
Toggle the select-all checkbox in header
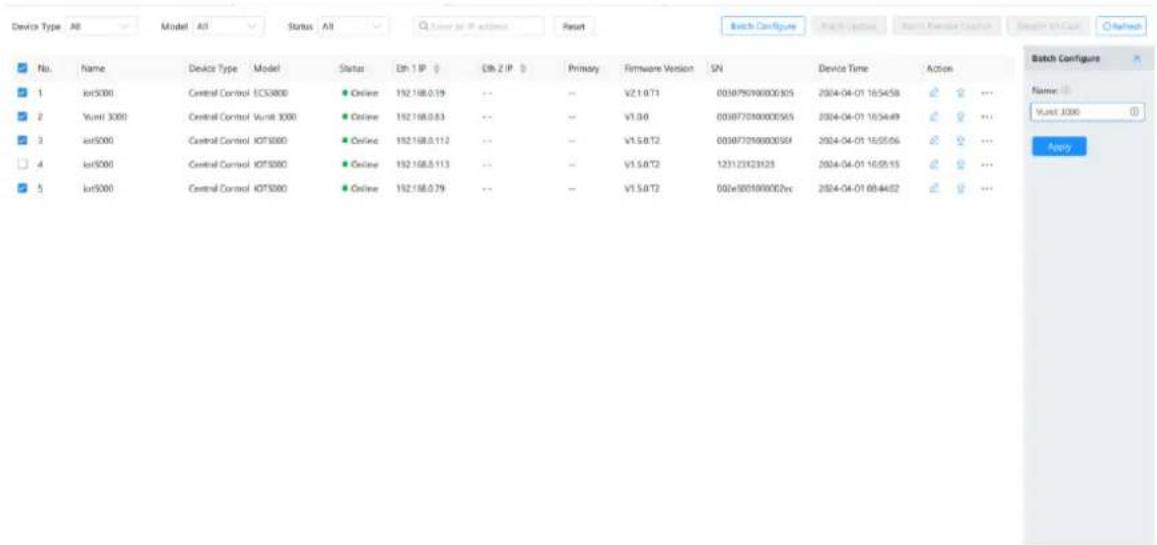[x=23, y=69]
